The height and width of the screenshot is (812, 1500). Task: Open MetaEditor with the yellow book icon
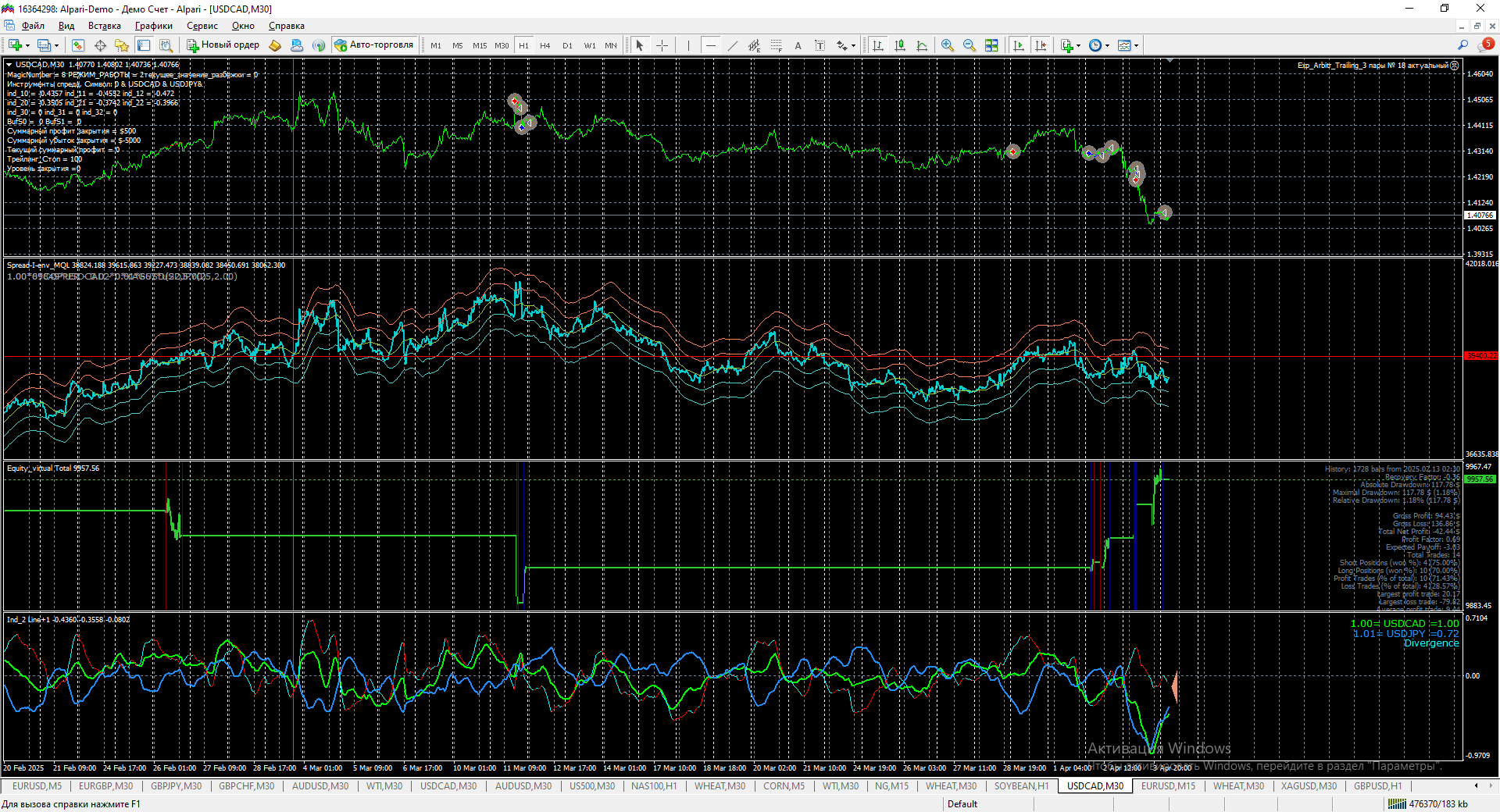[275, 45]
